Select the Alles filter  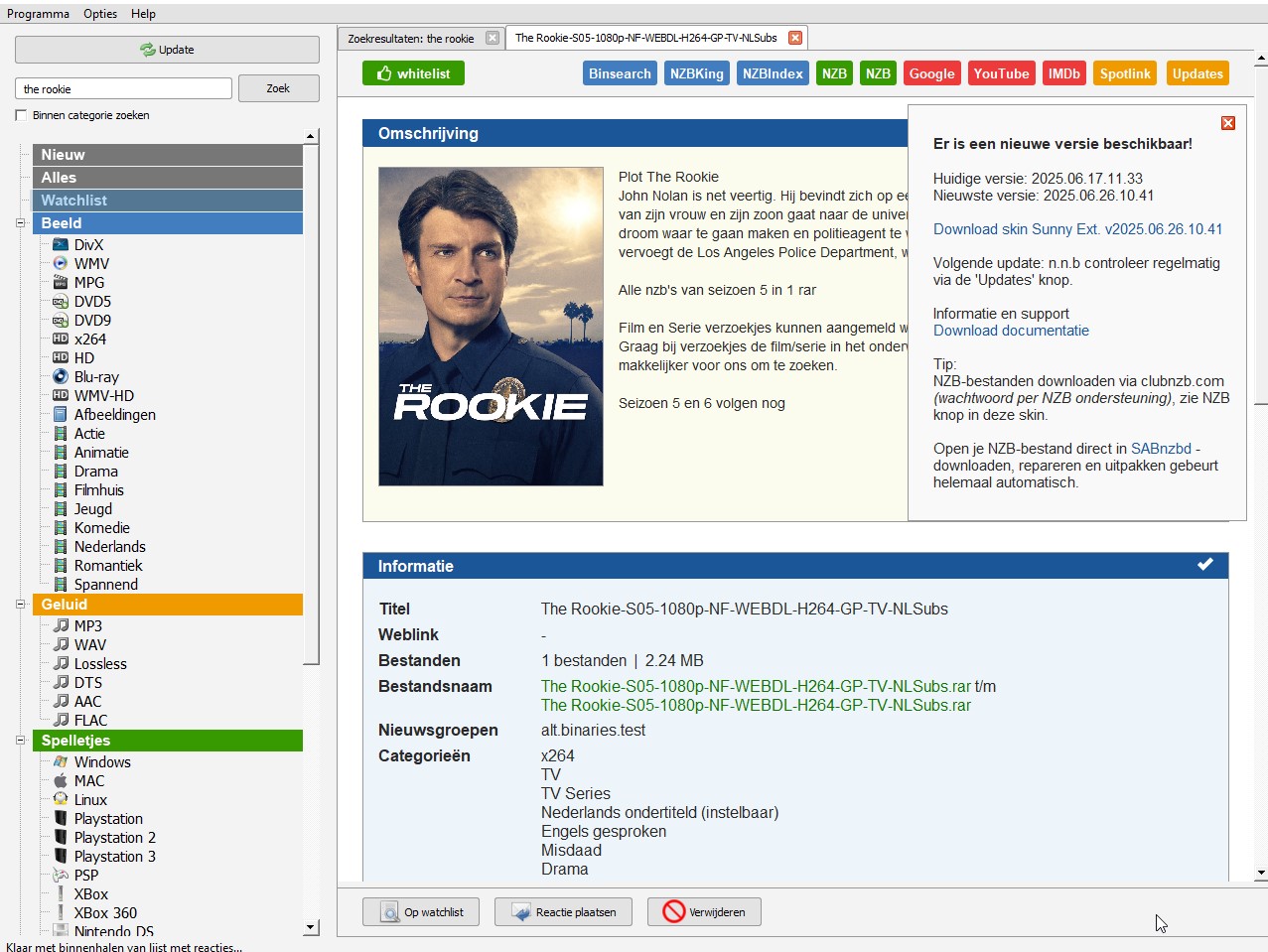(x=168, y=178)
